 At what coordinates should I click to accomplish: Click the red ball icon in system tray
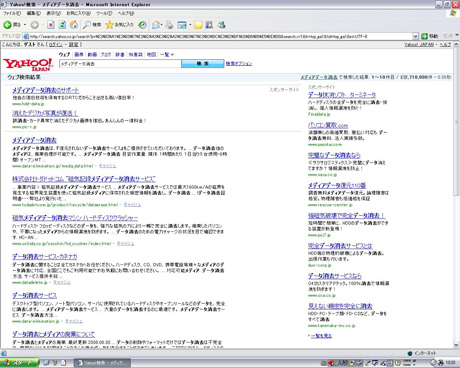coord(331,363)
